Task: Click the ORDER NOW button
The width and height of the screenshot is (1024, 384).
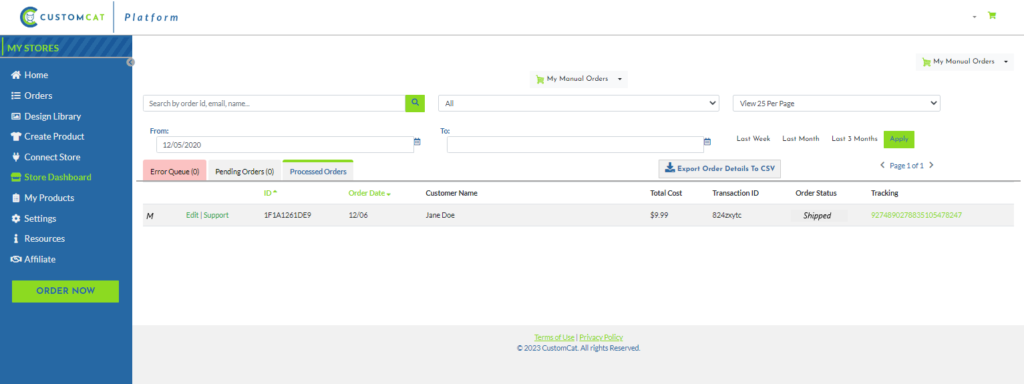Action: pos(65,291)
